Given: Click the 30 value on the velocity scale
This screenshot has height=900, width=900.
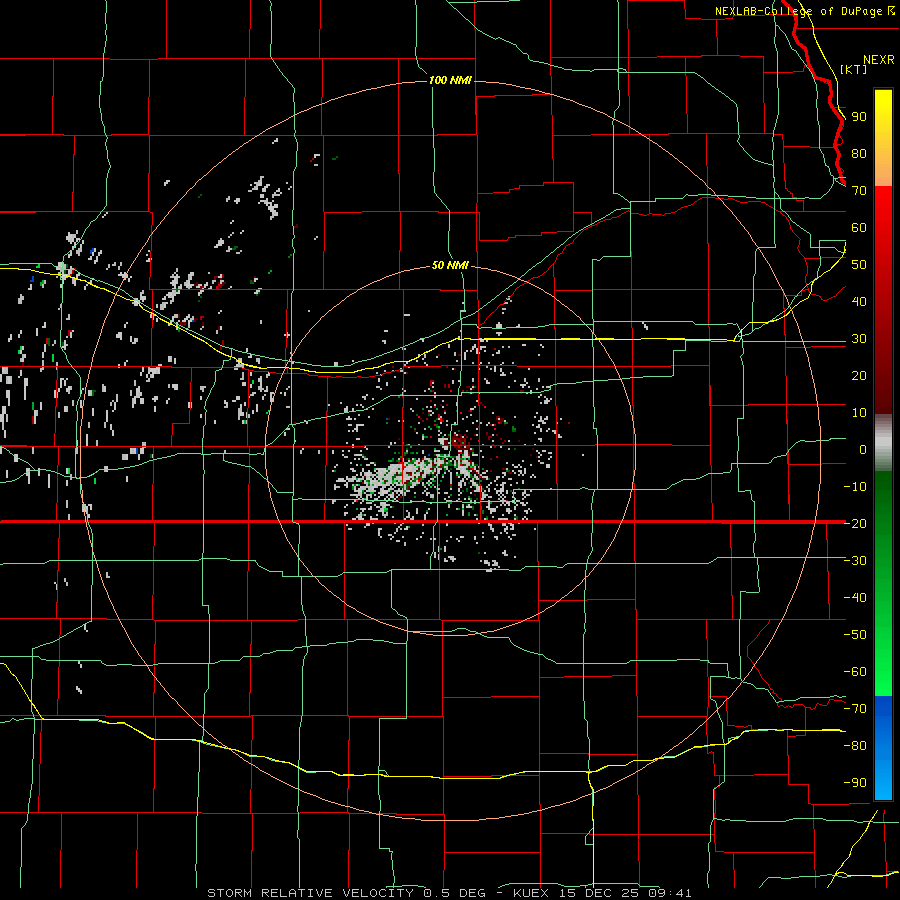Looking at the screenshot, I should pyautogui.click(x=859, y=339).
